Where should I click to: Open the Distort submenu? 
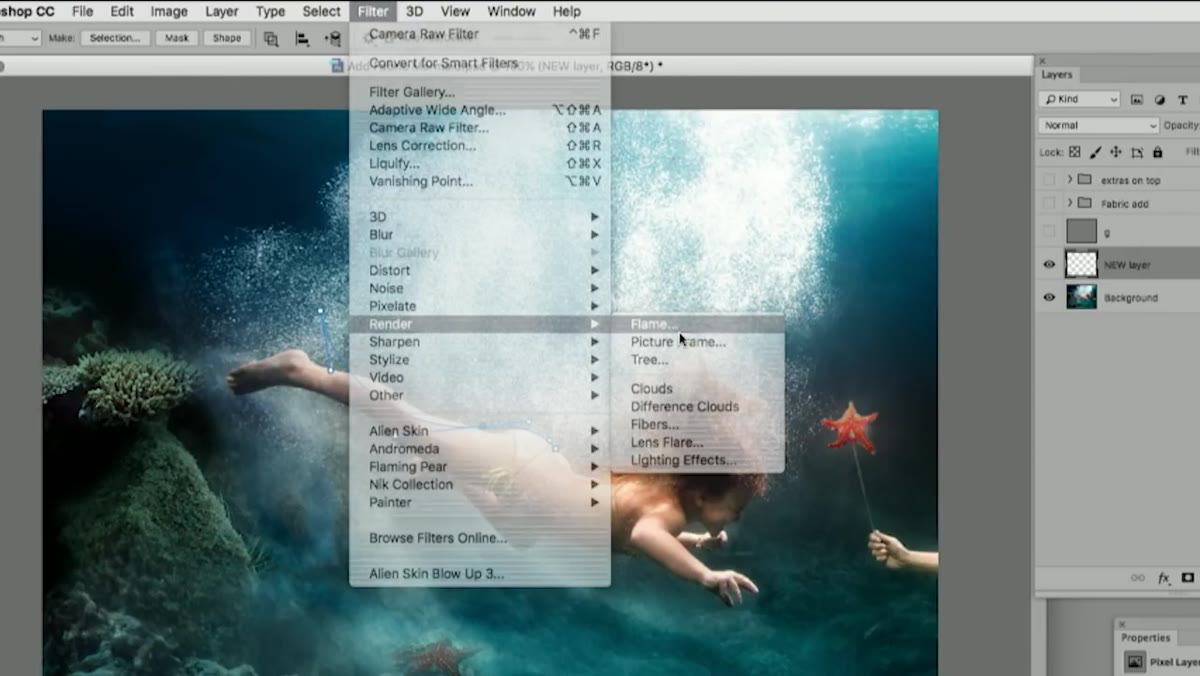pyautogui.click(x=480, y=270)
